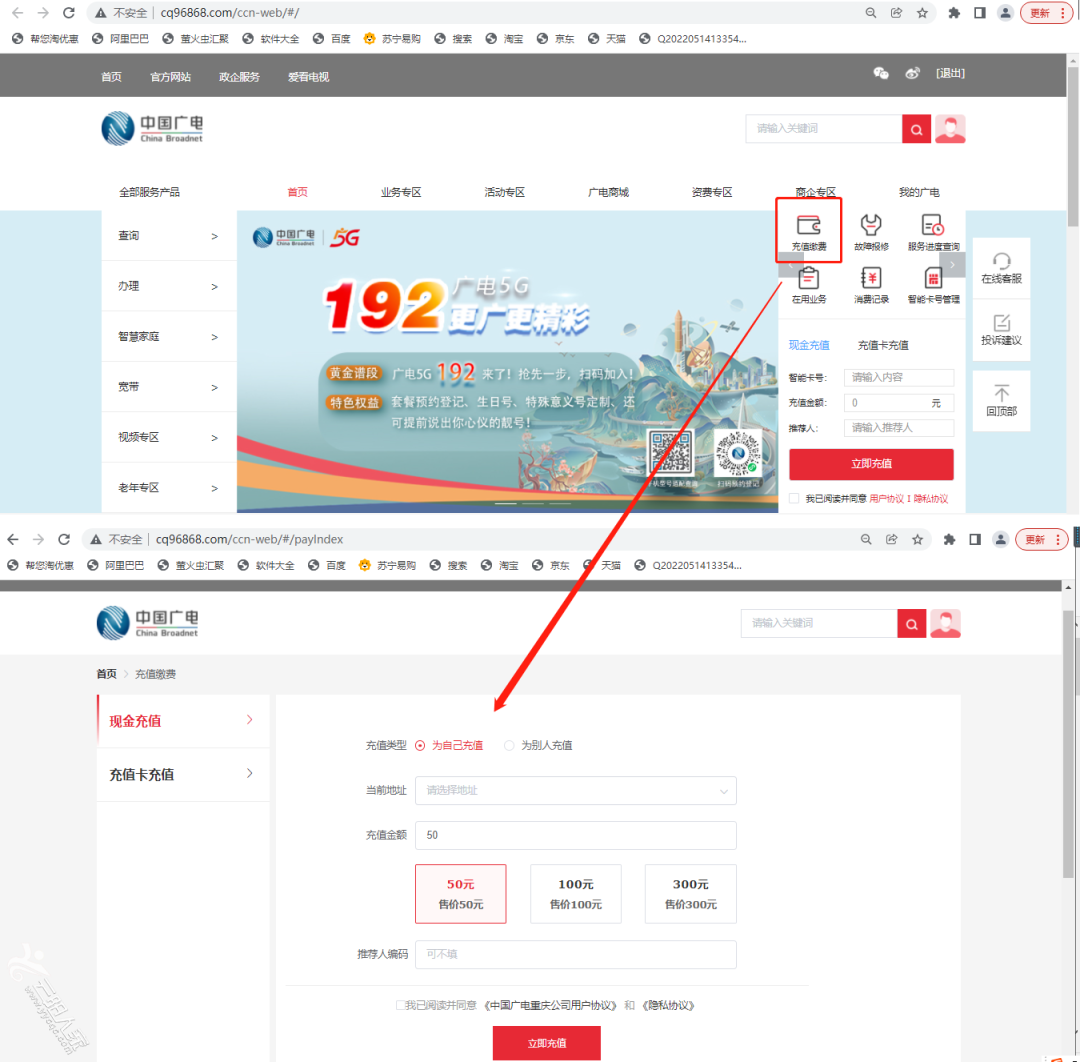Open side panel icon in upper browser
1080x1062 pixels.
[979, 12]
